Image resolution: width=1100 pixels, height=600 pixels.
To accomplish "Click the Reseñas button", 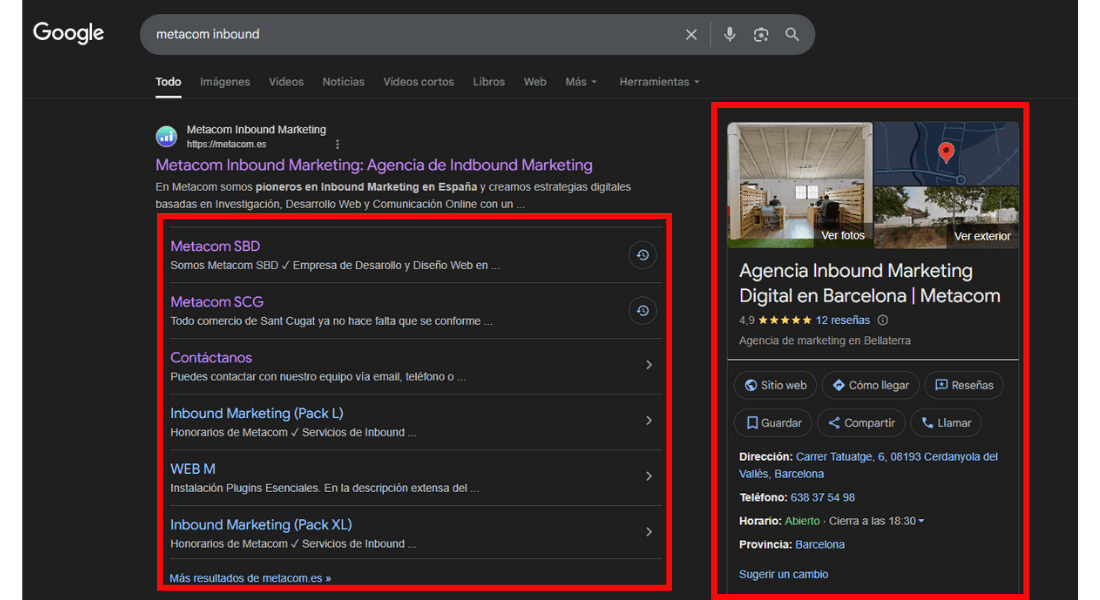I will 964,385.
